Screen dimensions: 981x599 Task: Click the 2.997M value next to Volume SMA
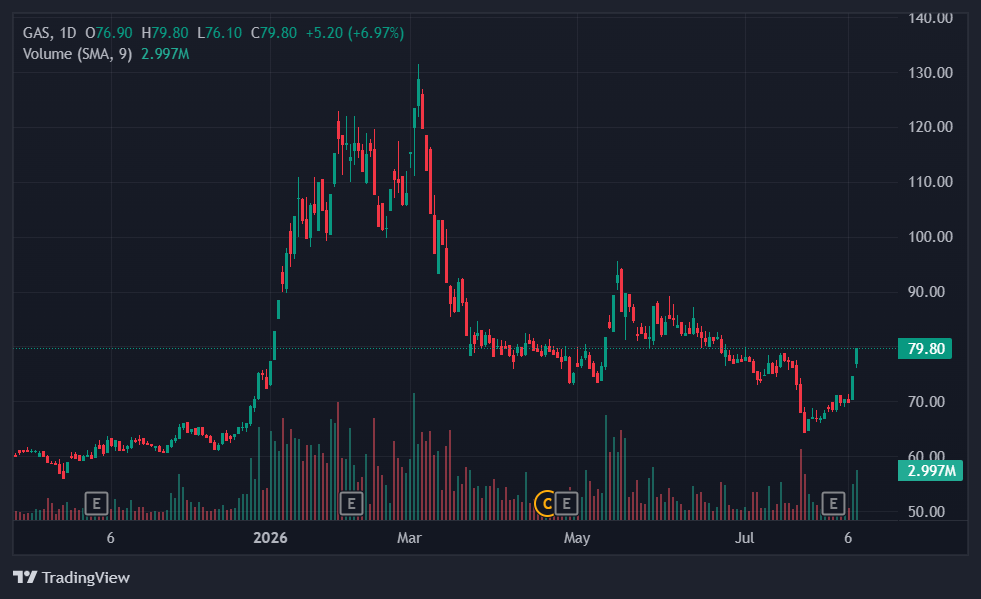165,54
